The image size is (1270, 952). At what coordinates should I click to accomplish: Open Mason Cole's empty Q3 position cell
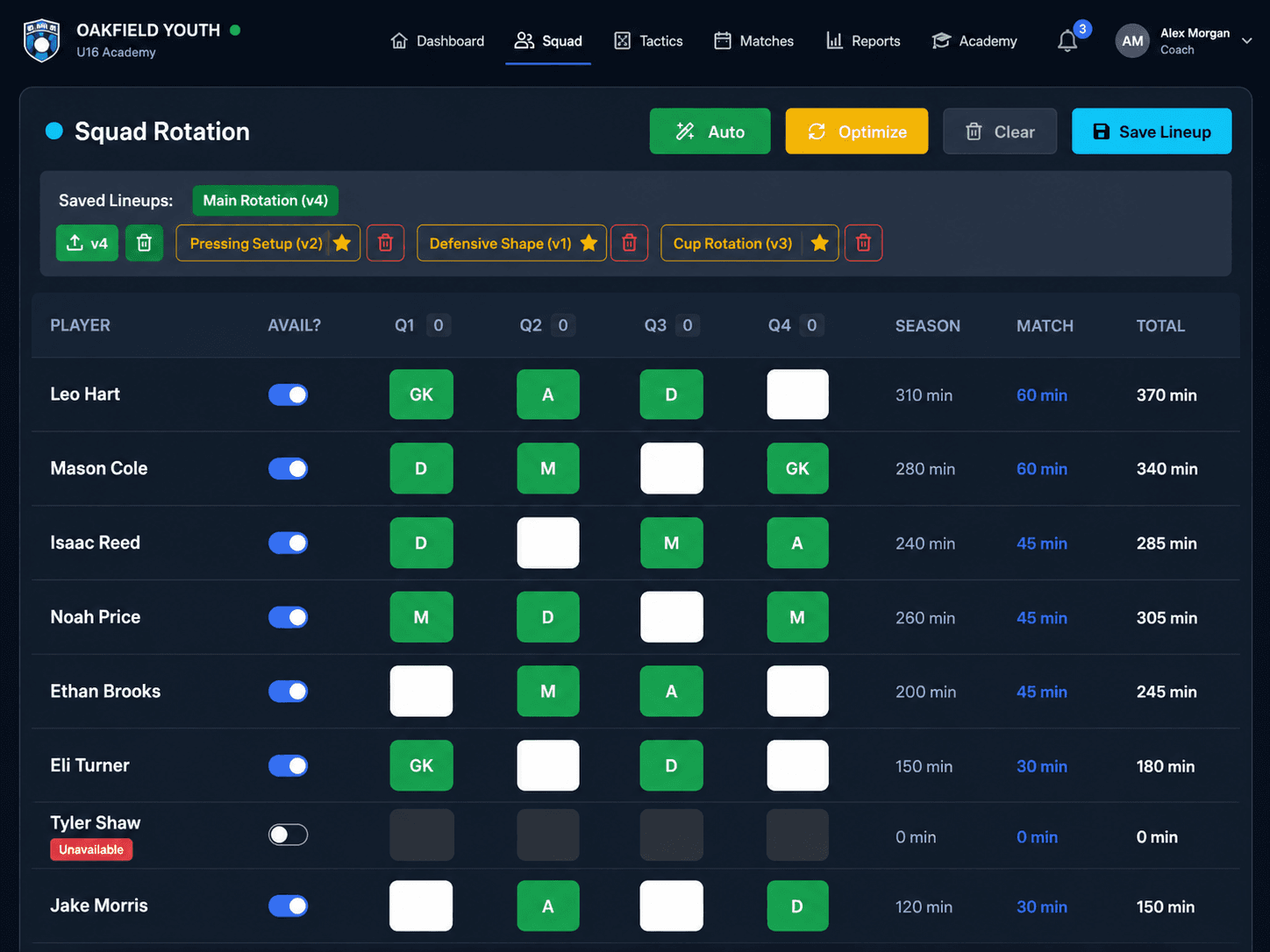[x=672, y=468]
